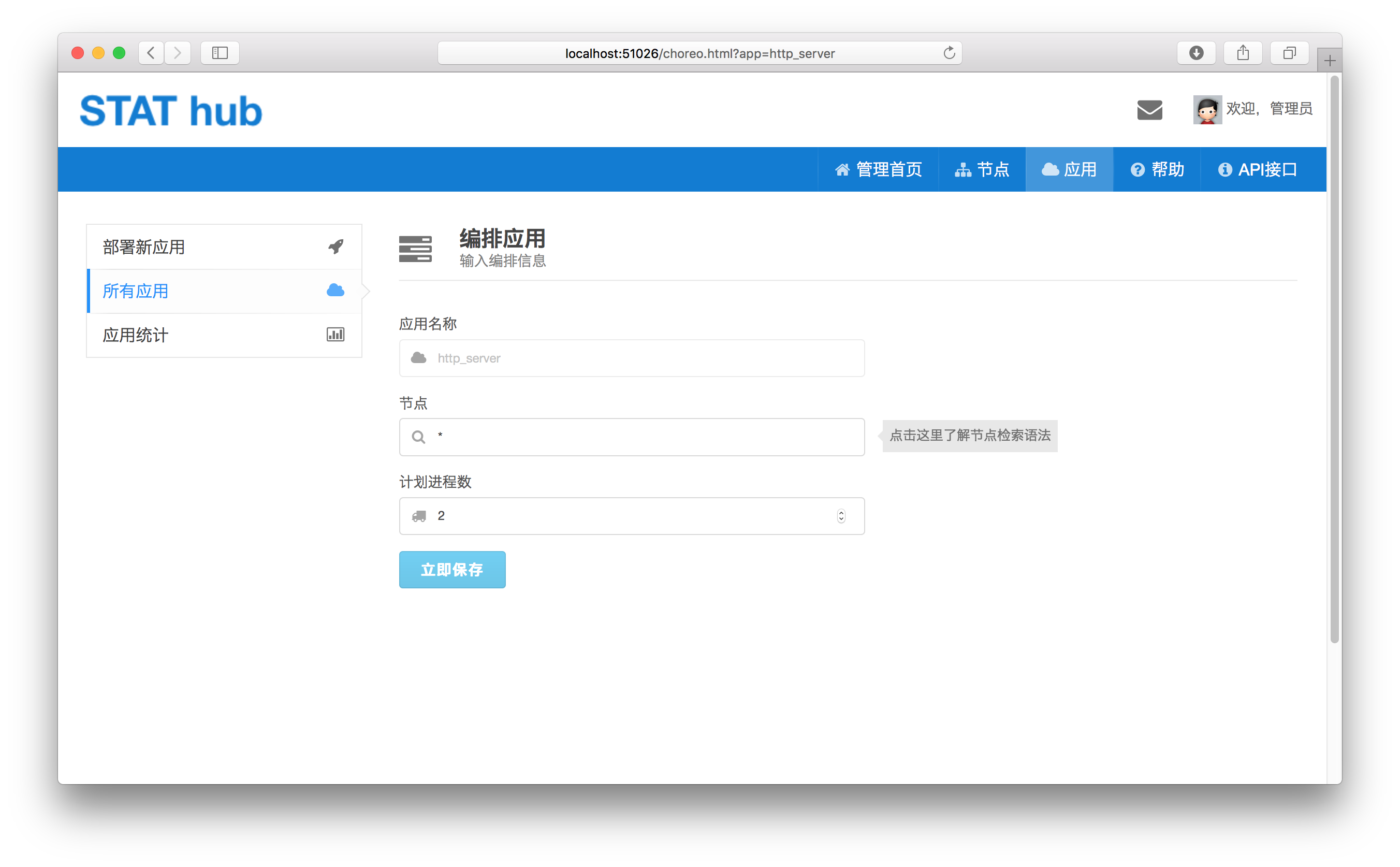Click the cloud icon in 应用名称 input
This screenshot has width=1400, height=867.
(418, 358)
